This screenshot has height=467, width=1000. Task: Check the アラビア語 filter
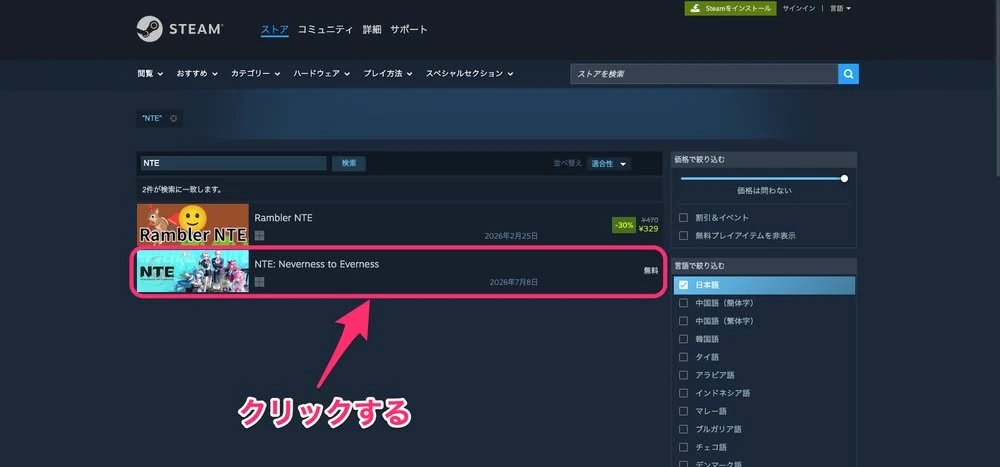point(684,374)
